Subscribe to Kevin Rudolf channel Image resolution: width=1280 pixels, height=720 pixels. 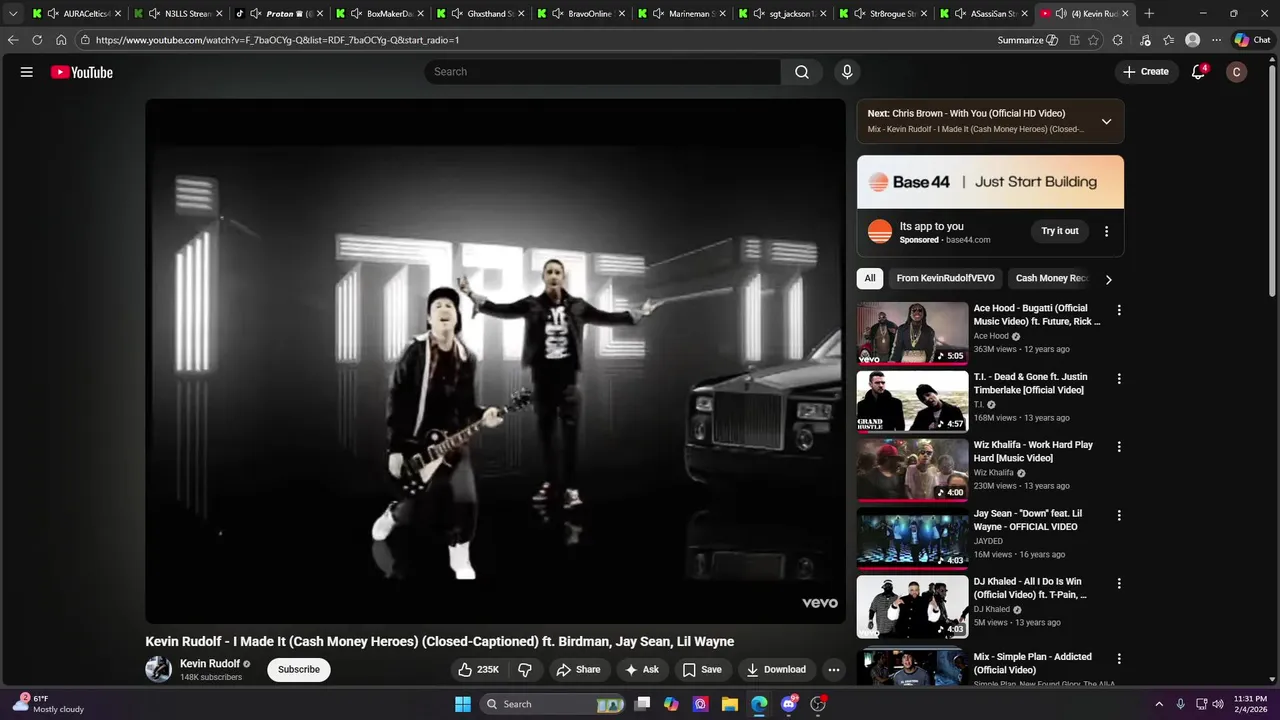coord(299,670)
